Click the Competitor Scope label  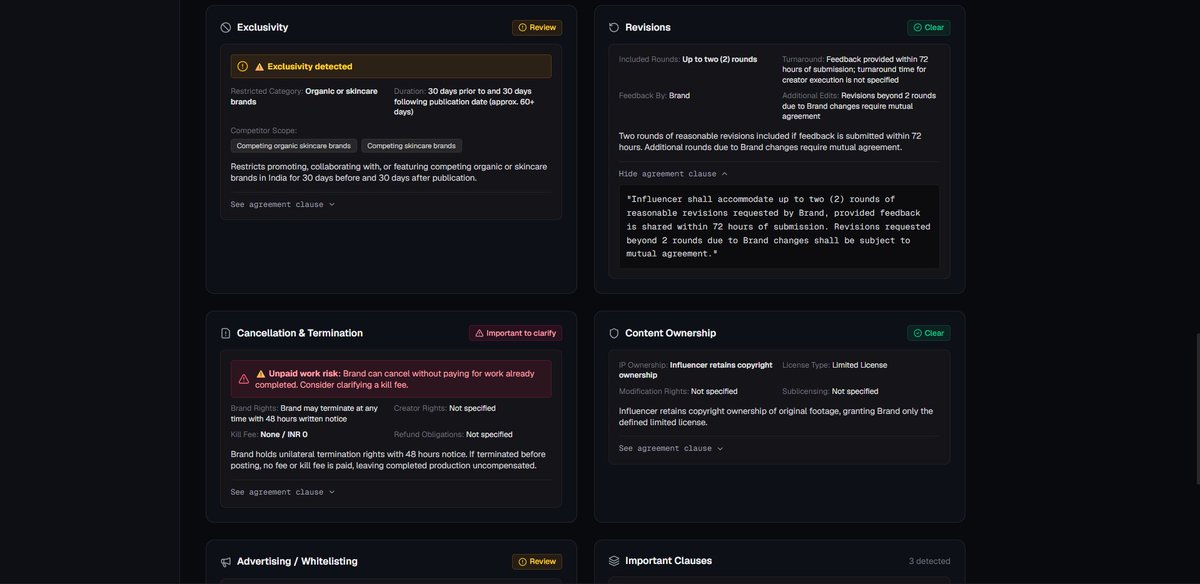coord(264,130)
